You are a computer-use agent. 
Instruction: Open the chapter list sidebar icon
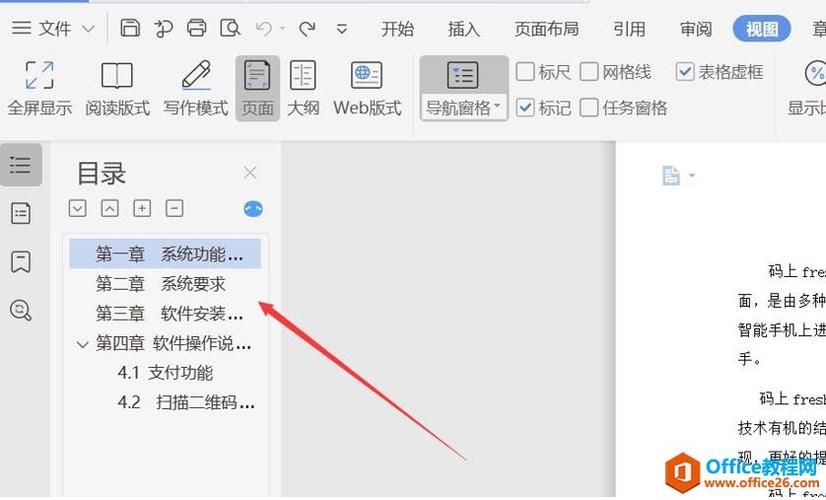(21, 213)
